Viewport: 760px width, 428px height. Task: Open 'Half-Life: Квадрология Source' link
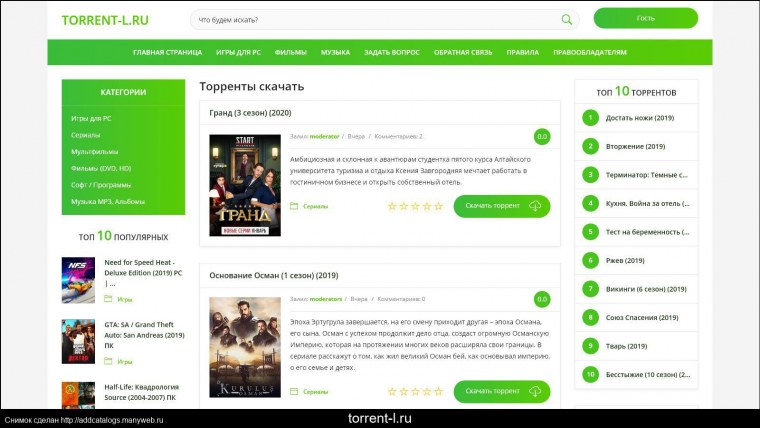(142, 392)
